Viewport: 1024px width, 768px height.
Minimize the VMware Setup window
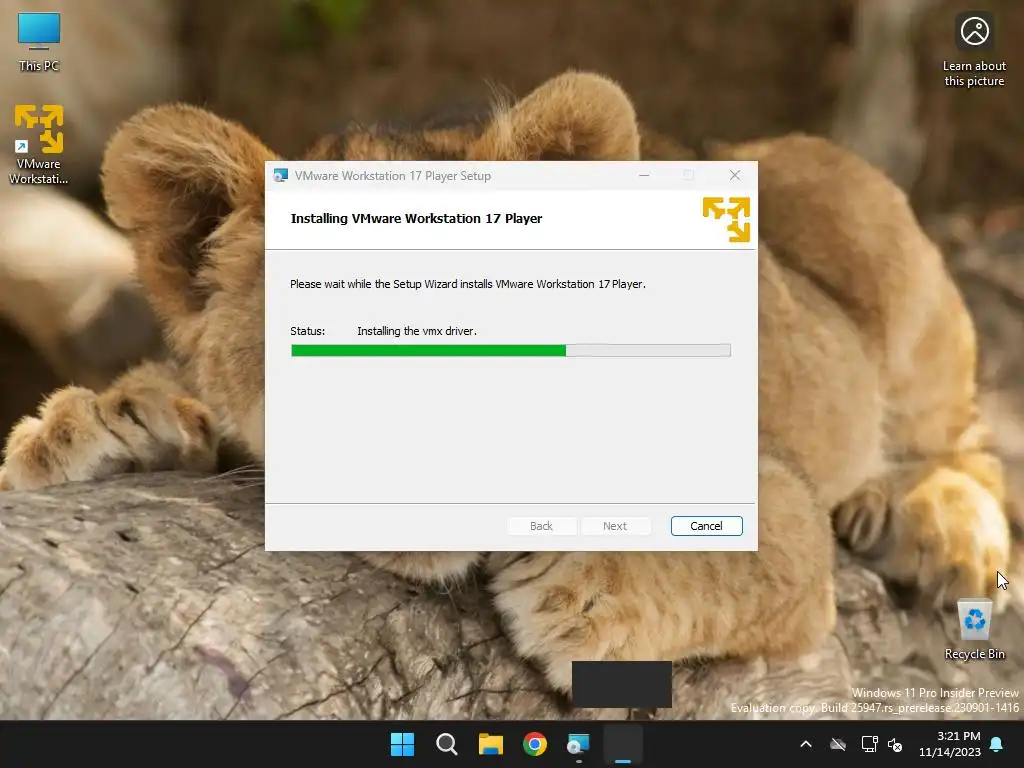point(644,176)
